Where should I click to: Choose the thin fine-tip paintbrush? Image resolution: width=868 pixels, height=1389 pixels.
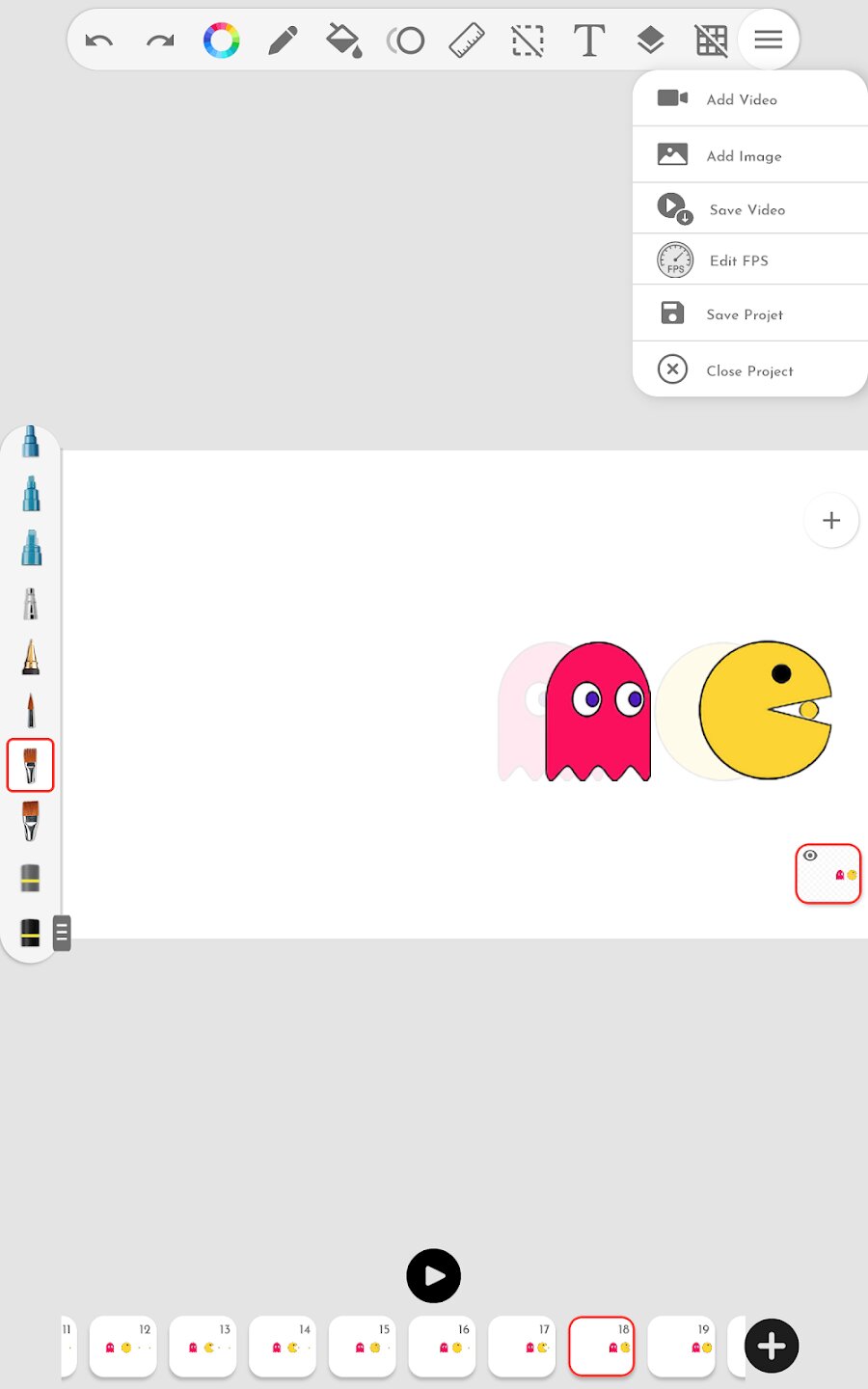pos(31,712)
